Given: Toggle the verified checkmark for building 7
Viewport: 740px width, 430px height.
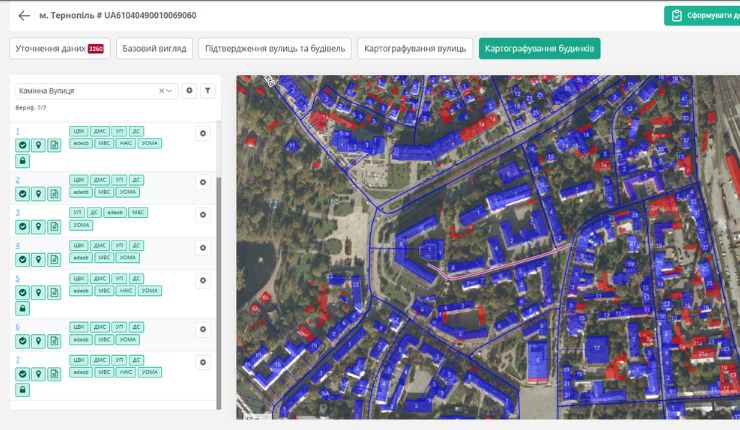Looking at the screenshot, I should click(22, 374).
